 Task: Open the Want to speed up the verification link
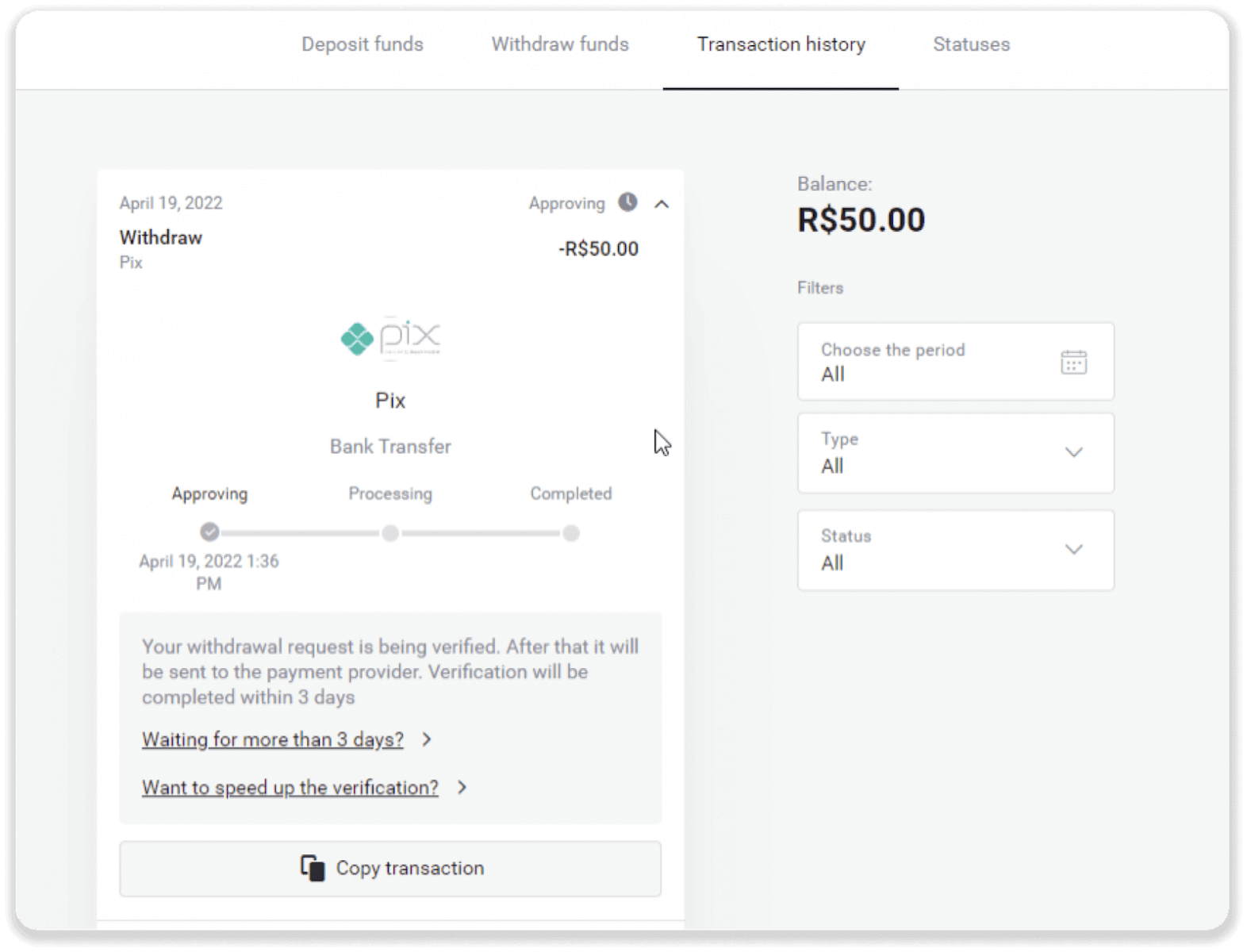[x=290, y=787]
